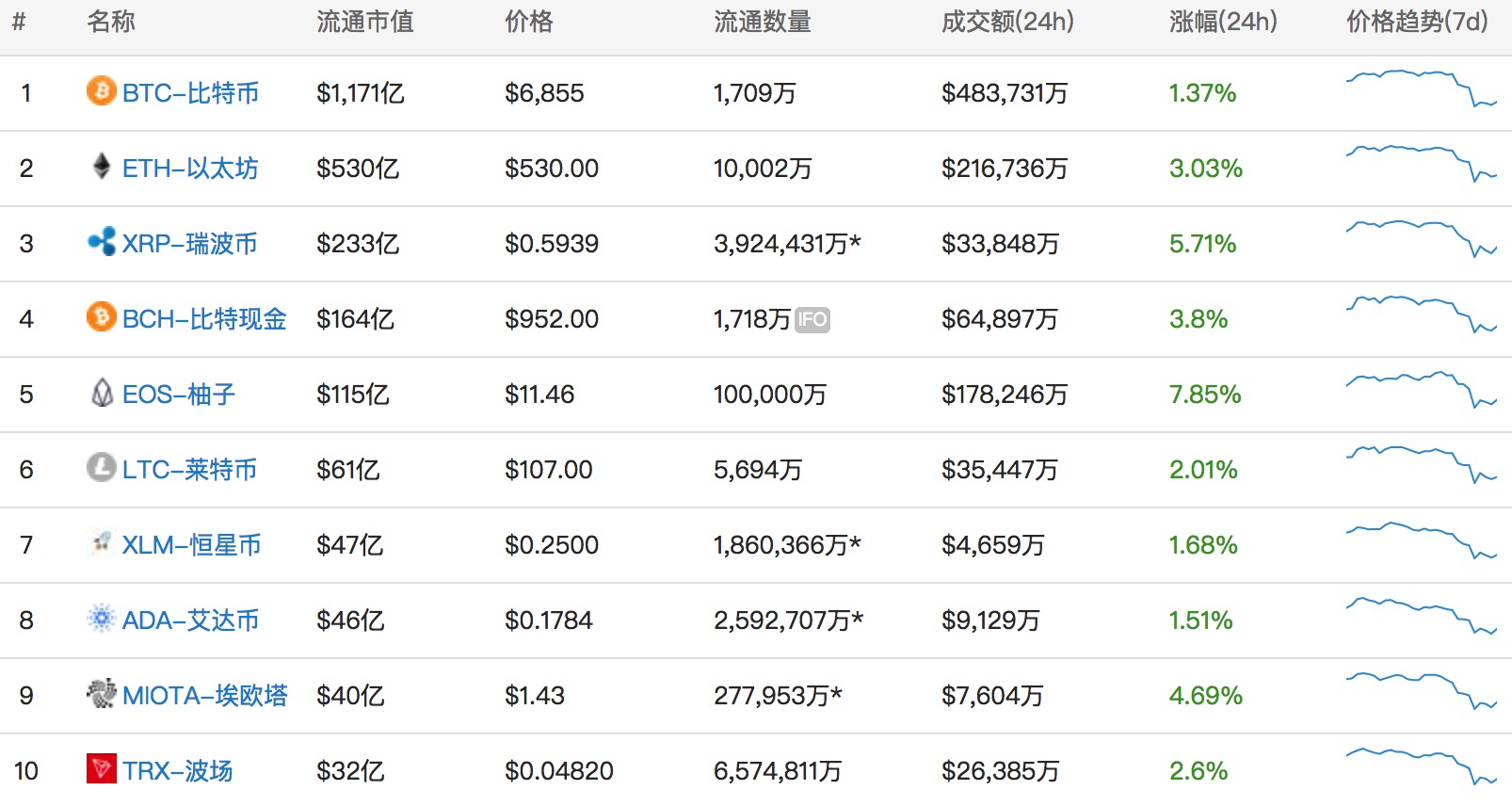The image size is (1512, 806).
Task: Sort by 价格 column header
Action: [x=529, y=22]
